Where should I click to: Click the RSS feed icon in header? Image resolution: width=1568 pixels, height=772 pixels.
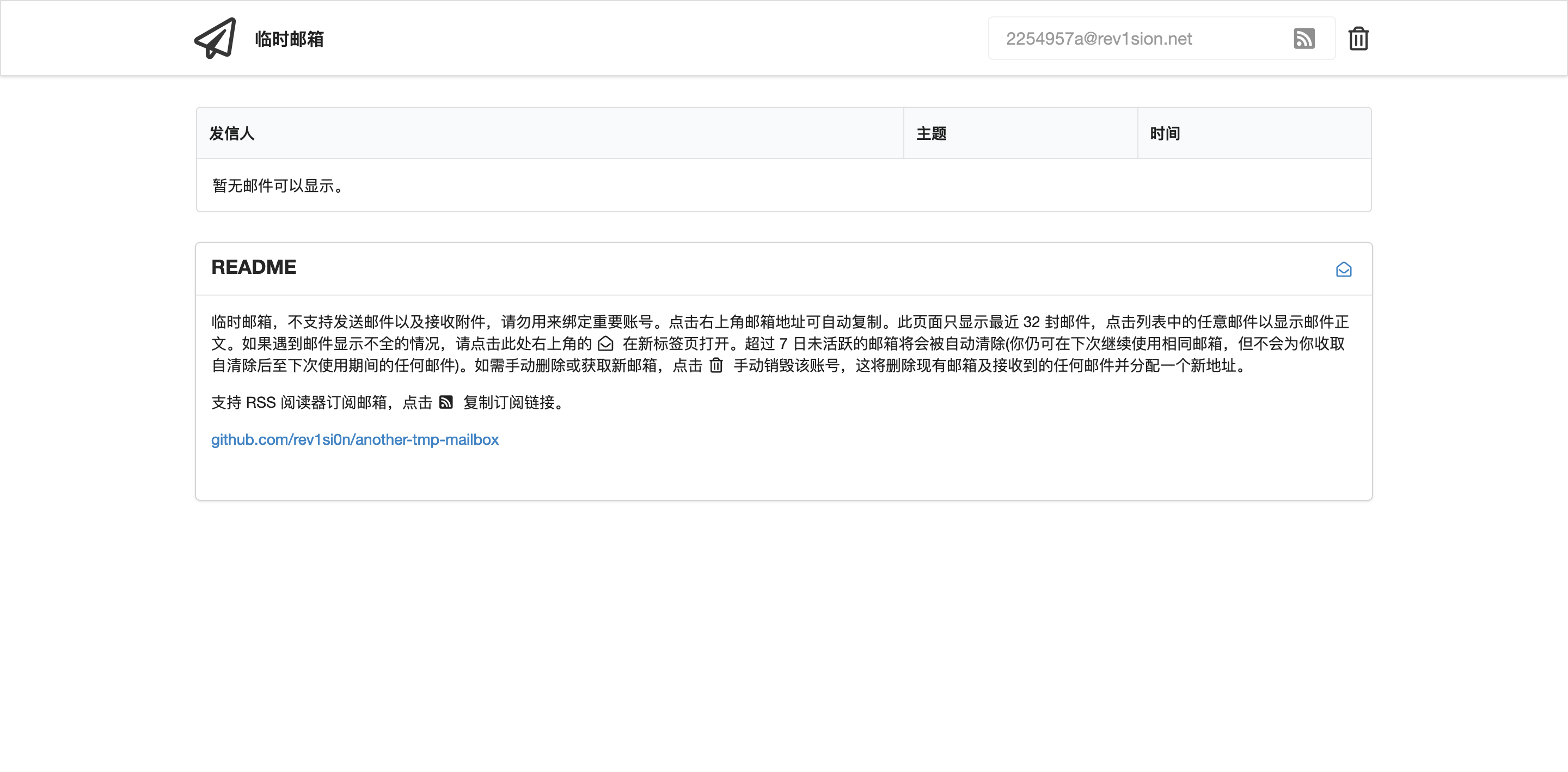(x=1303, y=38)
